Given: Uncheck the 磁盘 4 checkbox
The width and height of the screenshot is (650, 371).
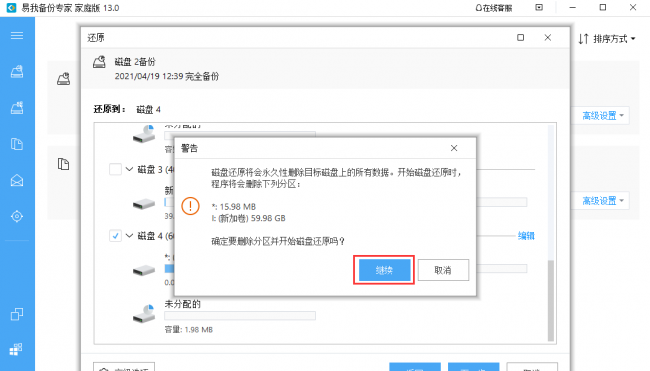Looking at the screenshot, I should pos(115,236).
